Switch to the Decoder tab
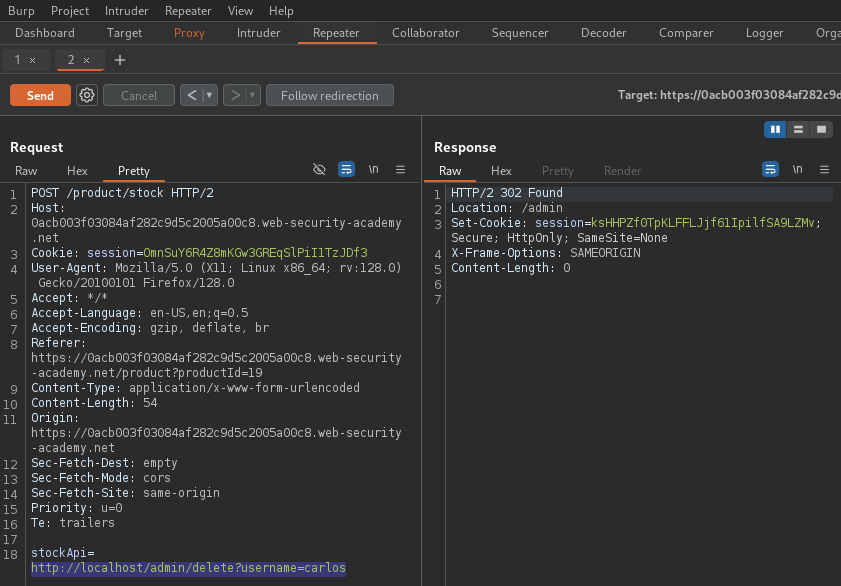This screenshot has height=586, width=841. tap(603, 33)
